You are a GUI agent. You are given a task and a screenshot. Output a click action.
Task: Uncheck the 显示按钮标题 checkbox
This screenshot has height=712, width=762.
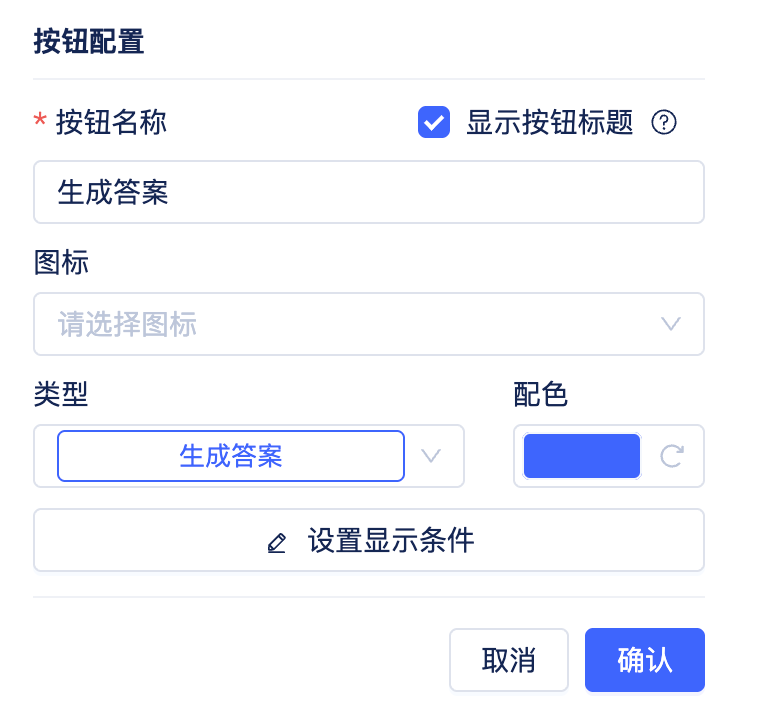[433, 122]
